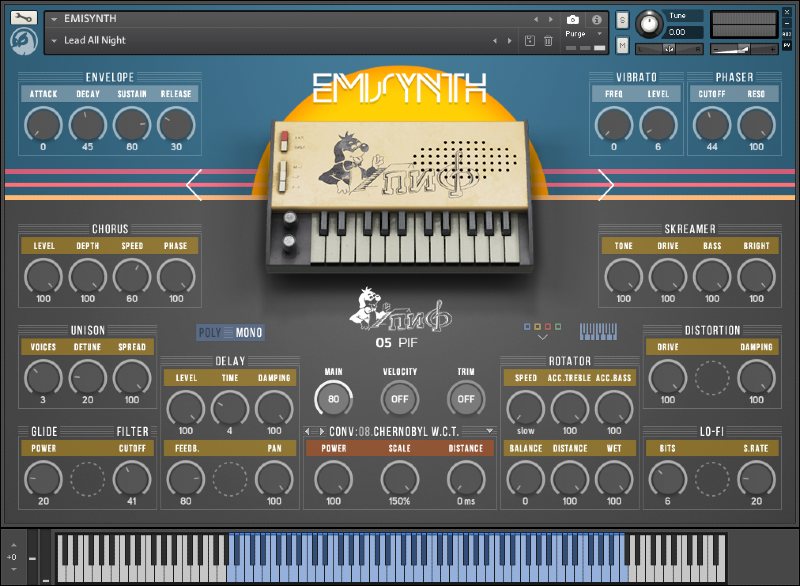Viewport: 800px width, 586px height.
Task: Expand the EMISYNTH instrument header
Action: [x=55, y=17]
